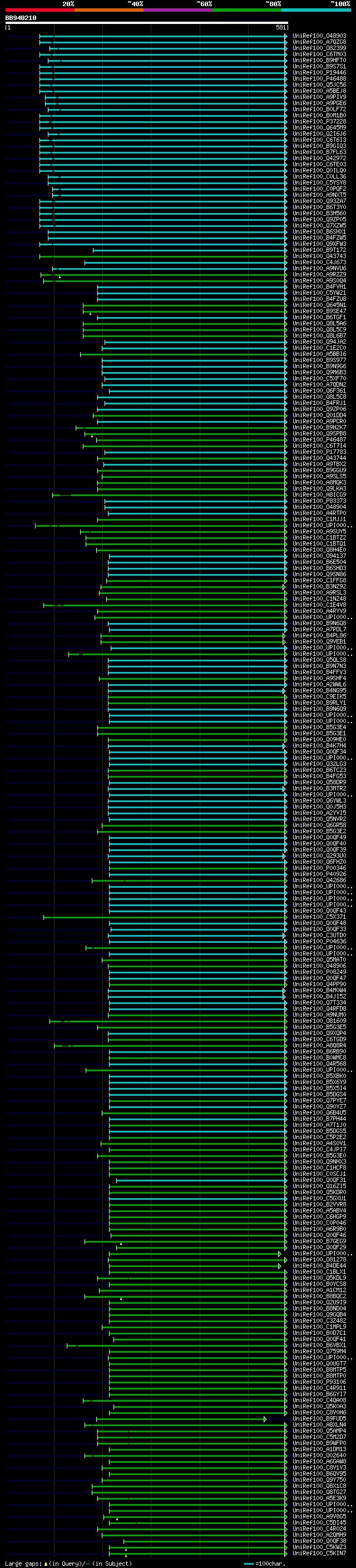The height and width of the screenshot is (1568, 356).
Task: Select hit label UniRef100_B9N7N3
Action: pos(319,666)
